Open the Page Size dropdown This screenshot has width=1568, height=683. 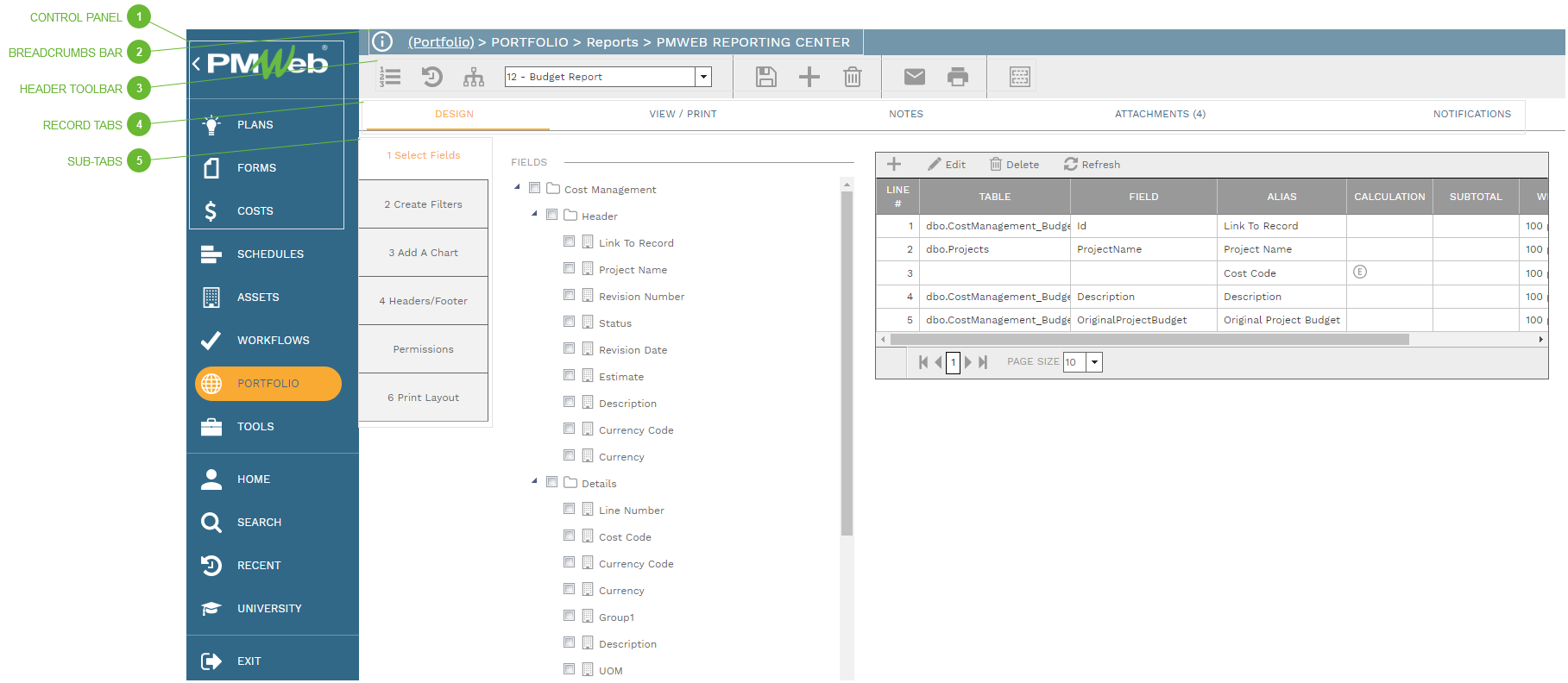(x=1094, y=362)
